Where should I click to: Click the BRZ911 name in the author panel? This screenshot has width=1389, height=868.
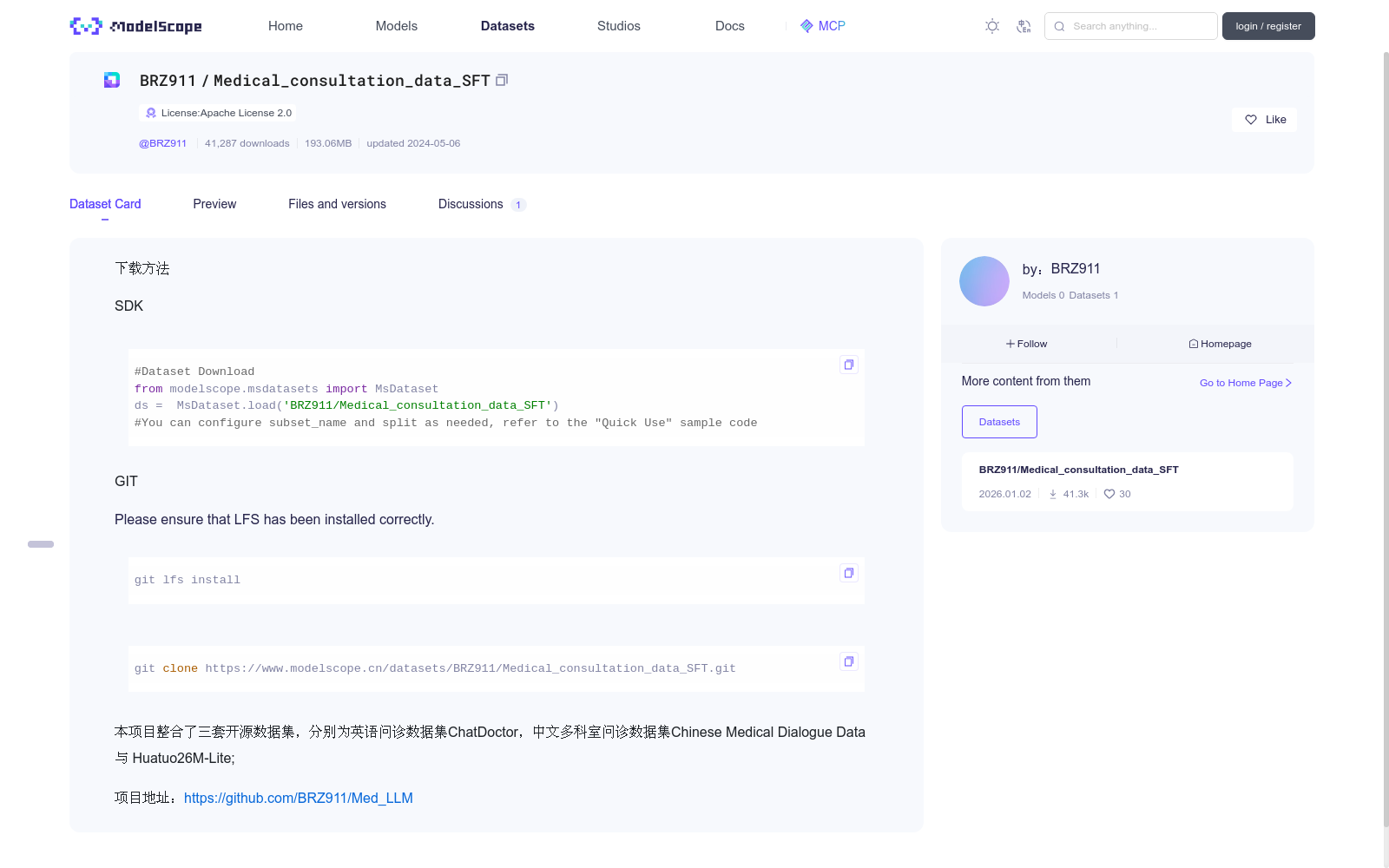[x=1076, y=269]
